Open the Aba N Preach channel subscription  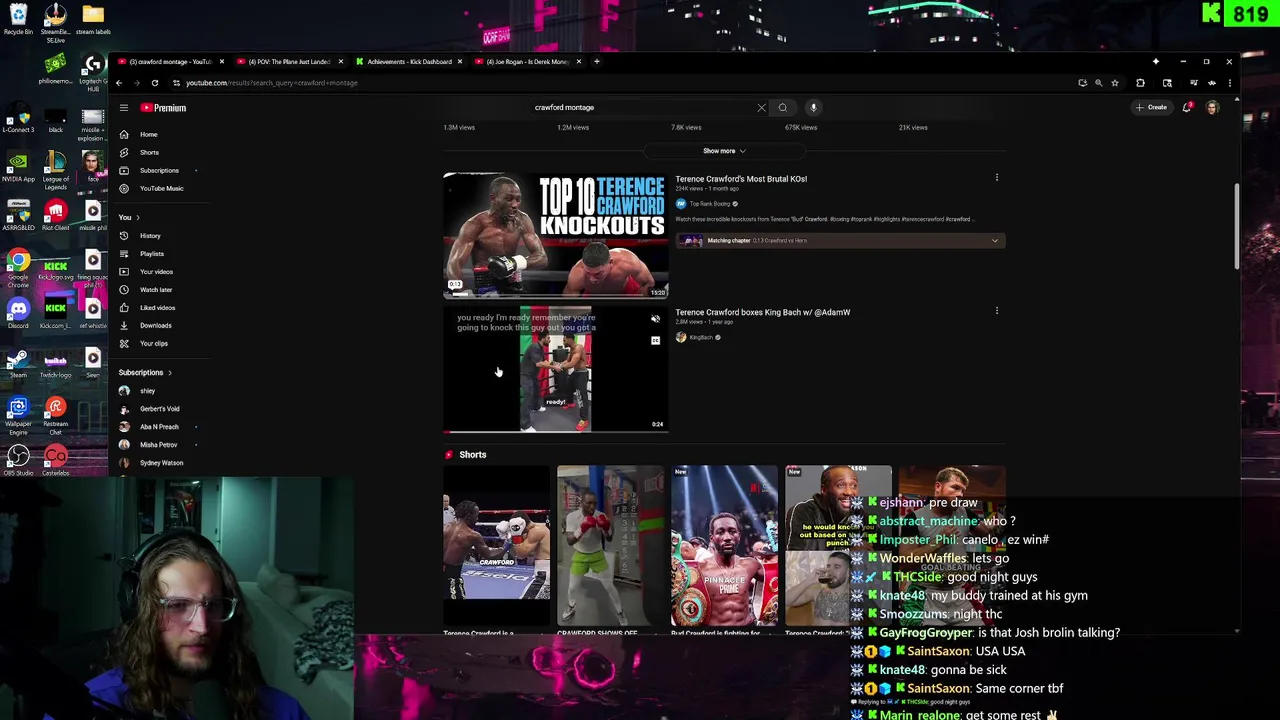[158, 427]
